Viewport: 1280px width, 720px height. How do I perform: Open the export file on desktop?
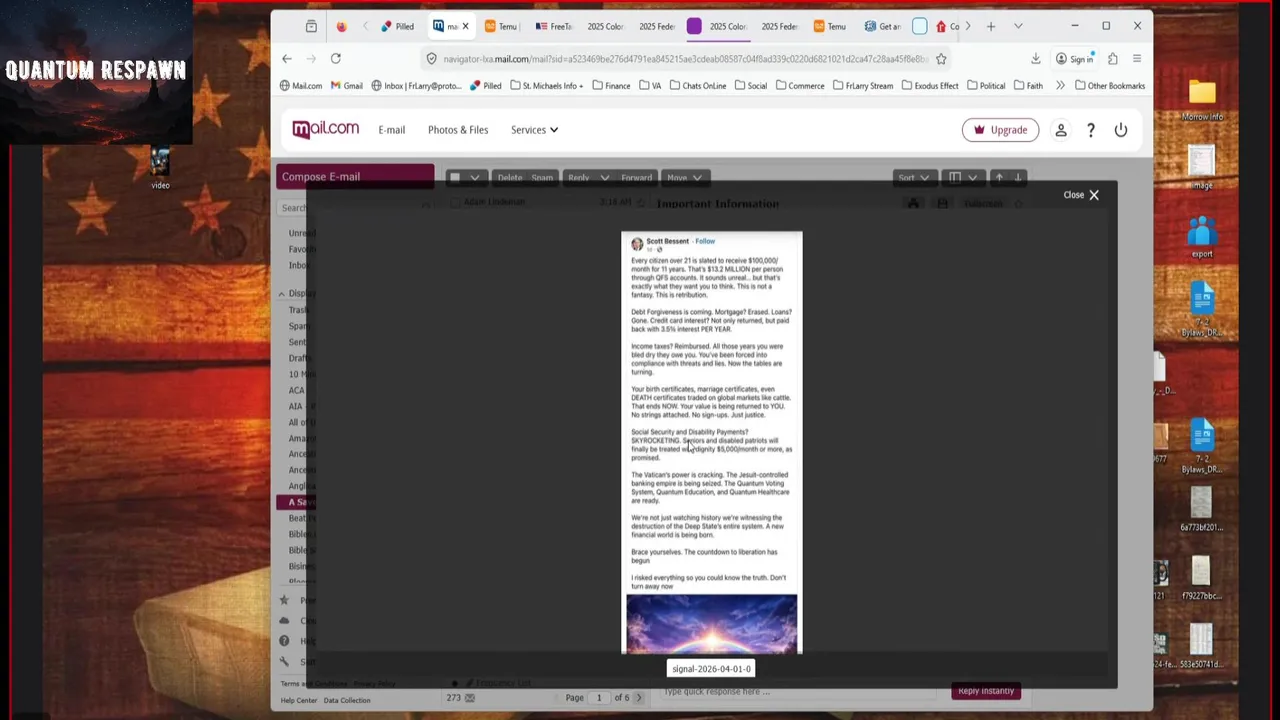(1202, 236)
